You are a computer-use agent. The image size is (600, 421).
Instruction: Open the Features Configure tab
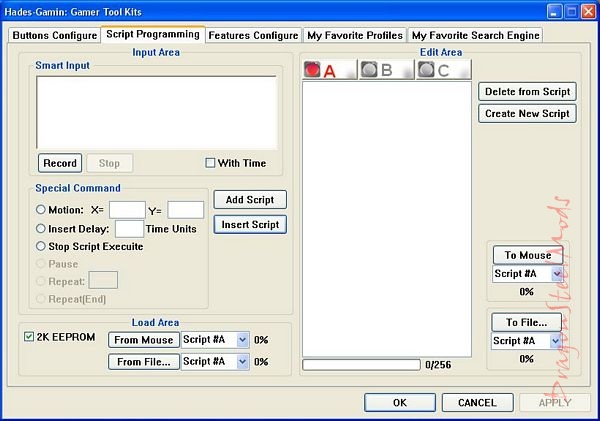[253, 35]
